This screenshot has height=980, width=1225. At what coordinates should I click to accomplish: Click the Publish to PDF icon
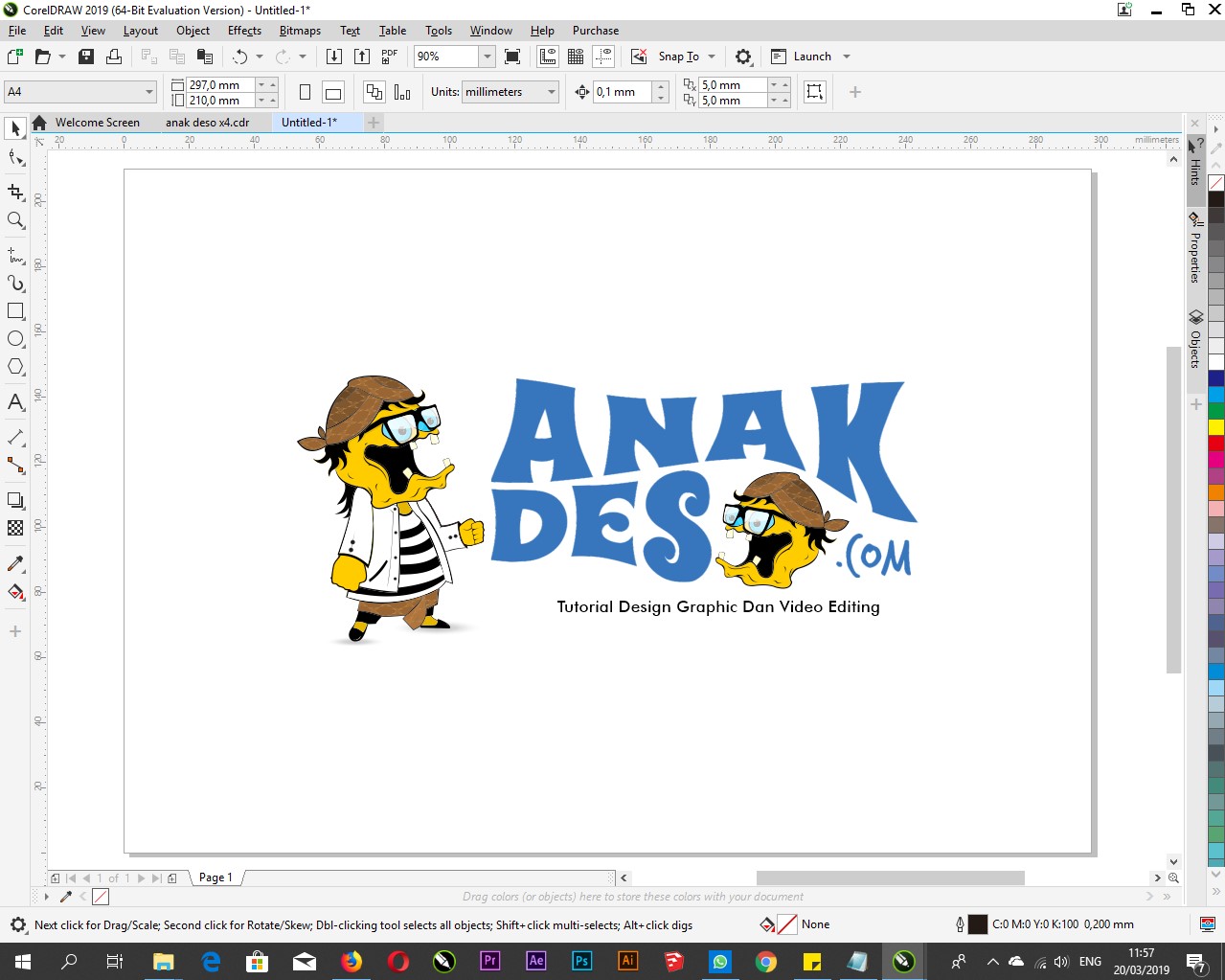point(390,57)
